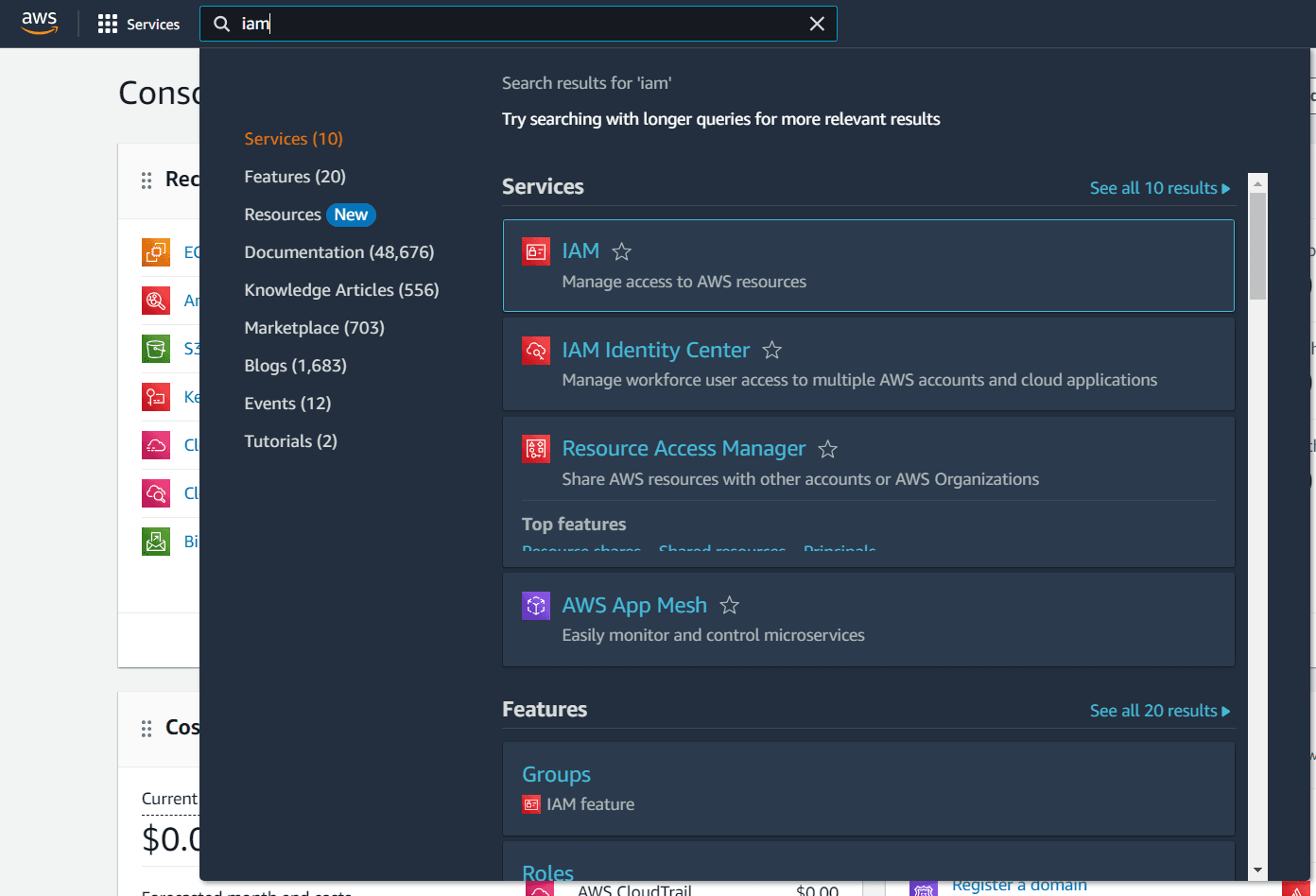Click the AWS App Mesh icon
1316x896 pixels.
pyautogui.click(x=535, y=605)
